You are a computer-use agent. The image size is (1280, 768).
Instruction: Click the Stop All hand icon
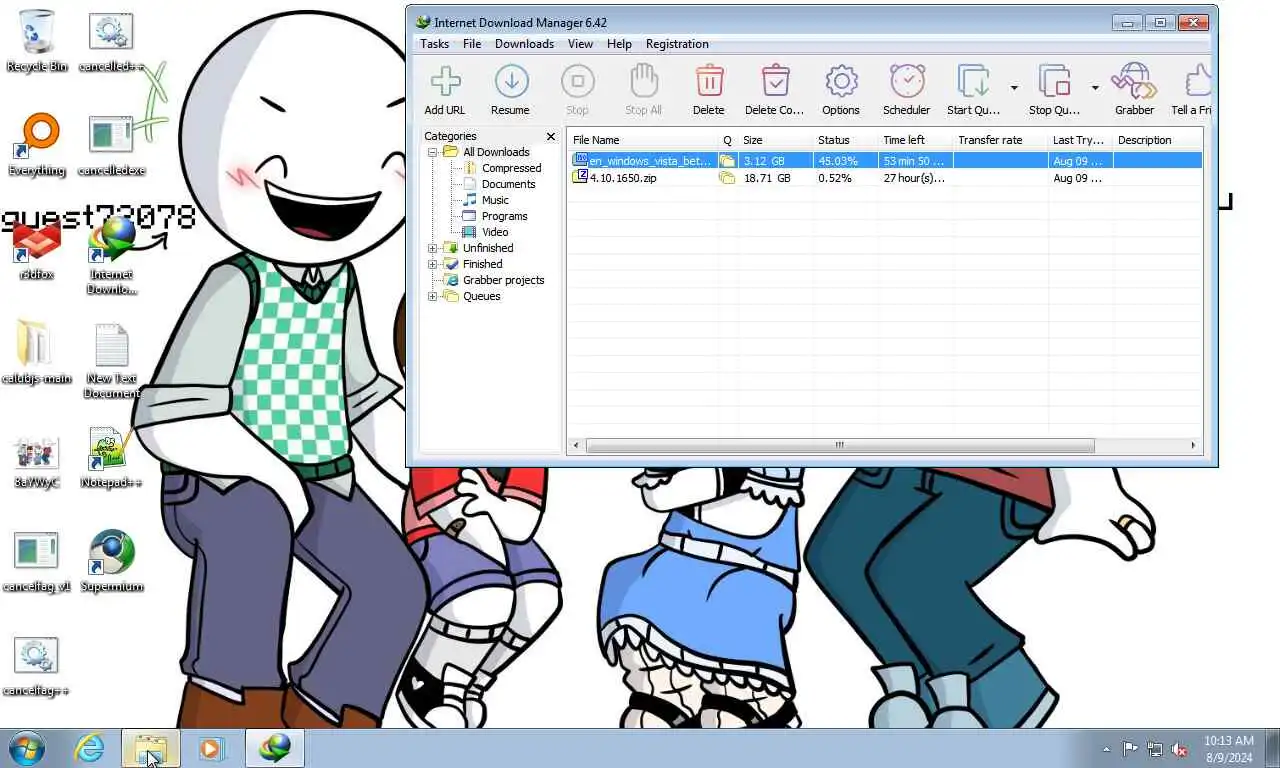click(643, 82)
